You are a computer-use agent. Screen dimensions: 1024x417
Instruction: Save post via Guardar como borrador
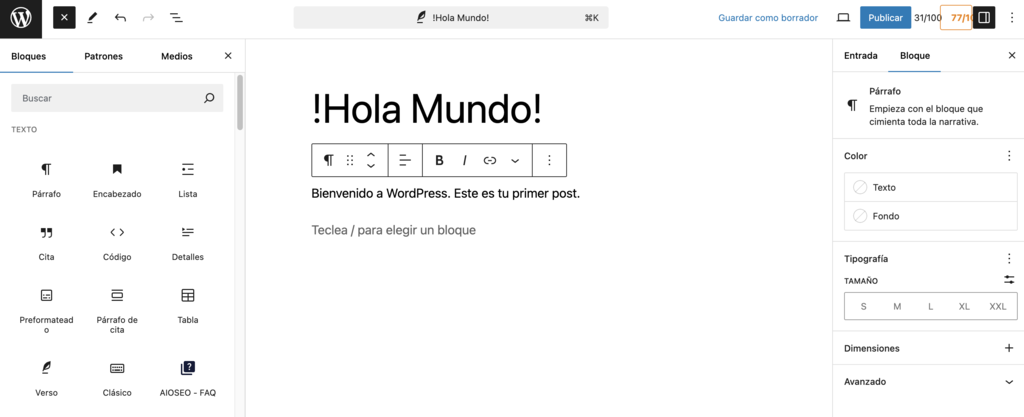(768, 18)
